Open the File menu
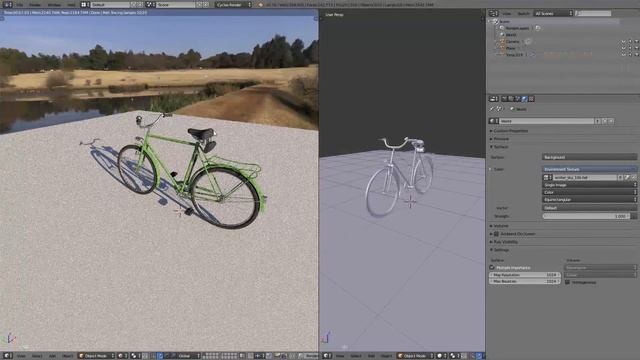640x360 pixels. point(20,4)
